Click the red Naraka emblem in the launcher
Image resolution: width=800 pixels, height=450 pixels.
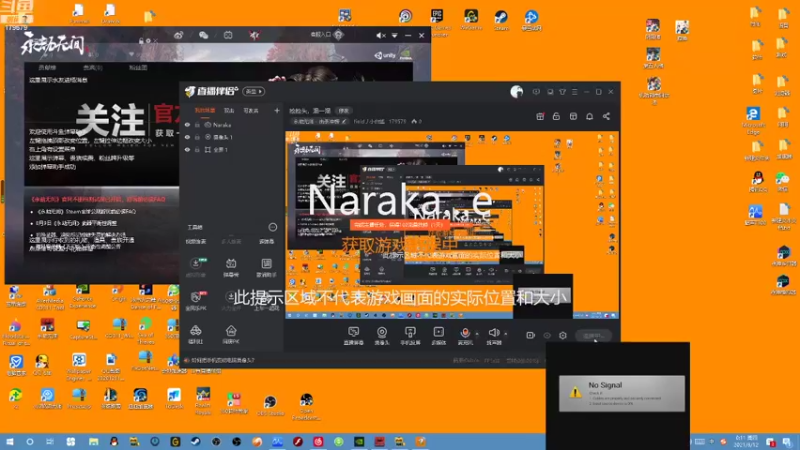[x=254, y=35]
